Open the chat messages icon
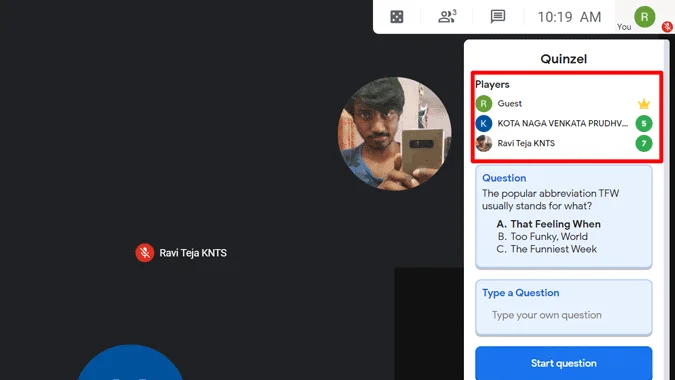675x380 pixels. tap(498, 17)
